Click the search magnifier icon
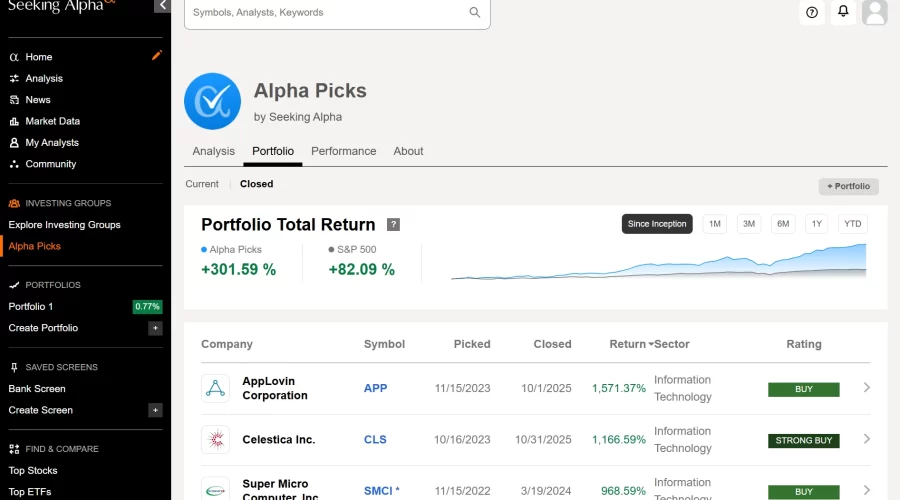Viewport: 900px width, 500px height. [475, 12]
